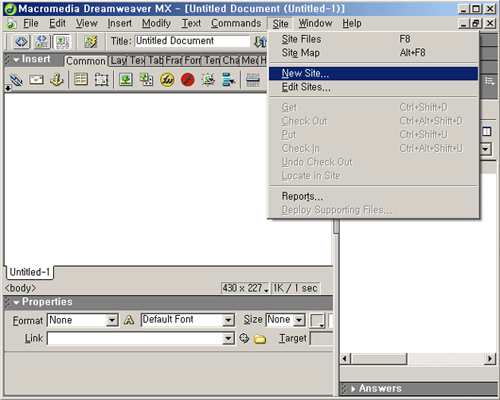This screenshot has height=400, width=500.
Task: Choose Reports... from Site menu
Action: [373, 197]
